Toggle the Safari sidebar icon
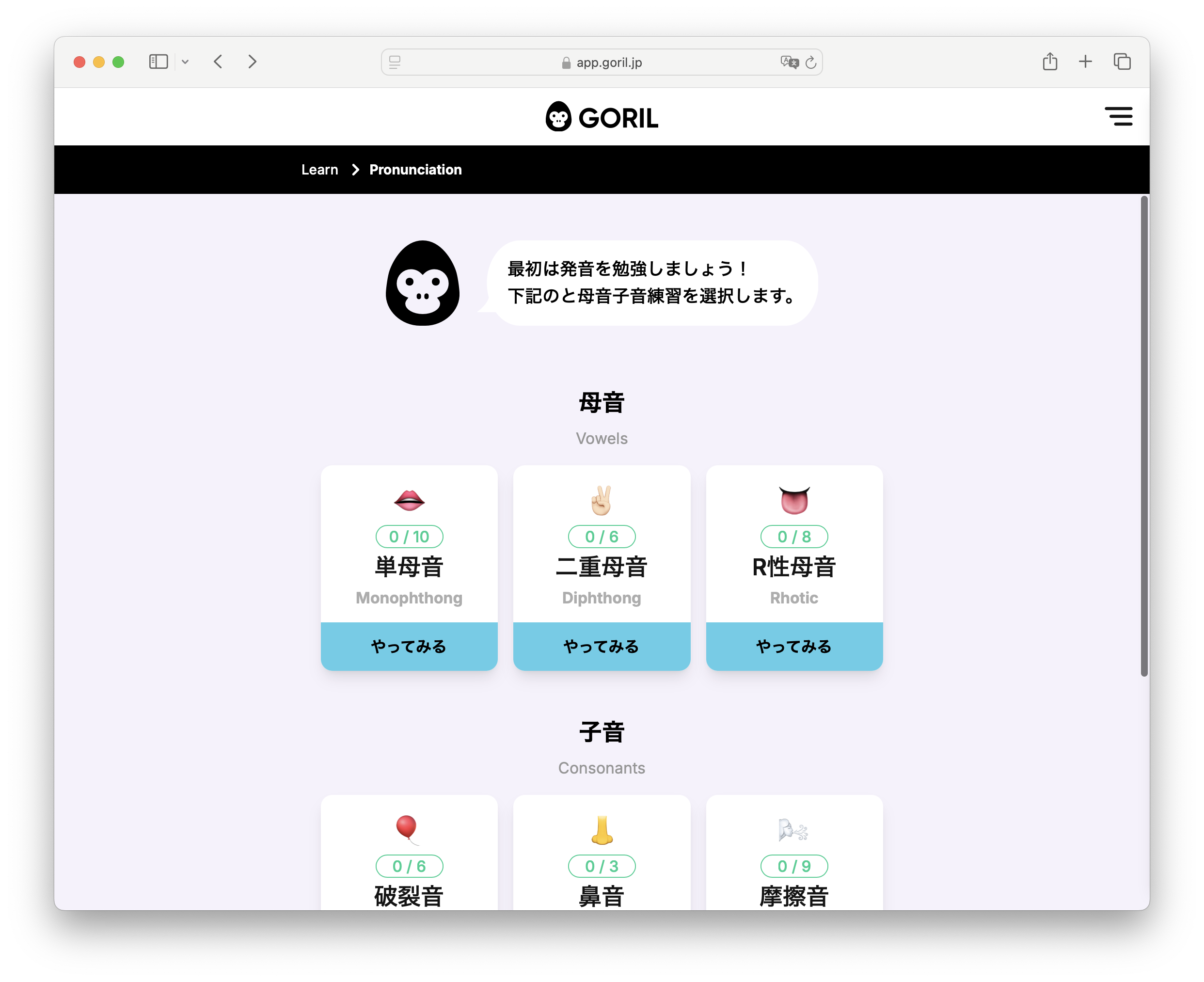This screenshot has width=1204, height=982. coord(158,62)
